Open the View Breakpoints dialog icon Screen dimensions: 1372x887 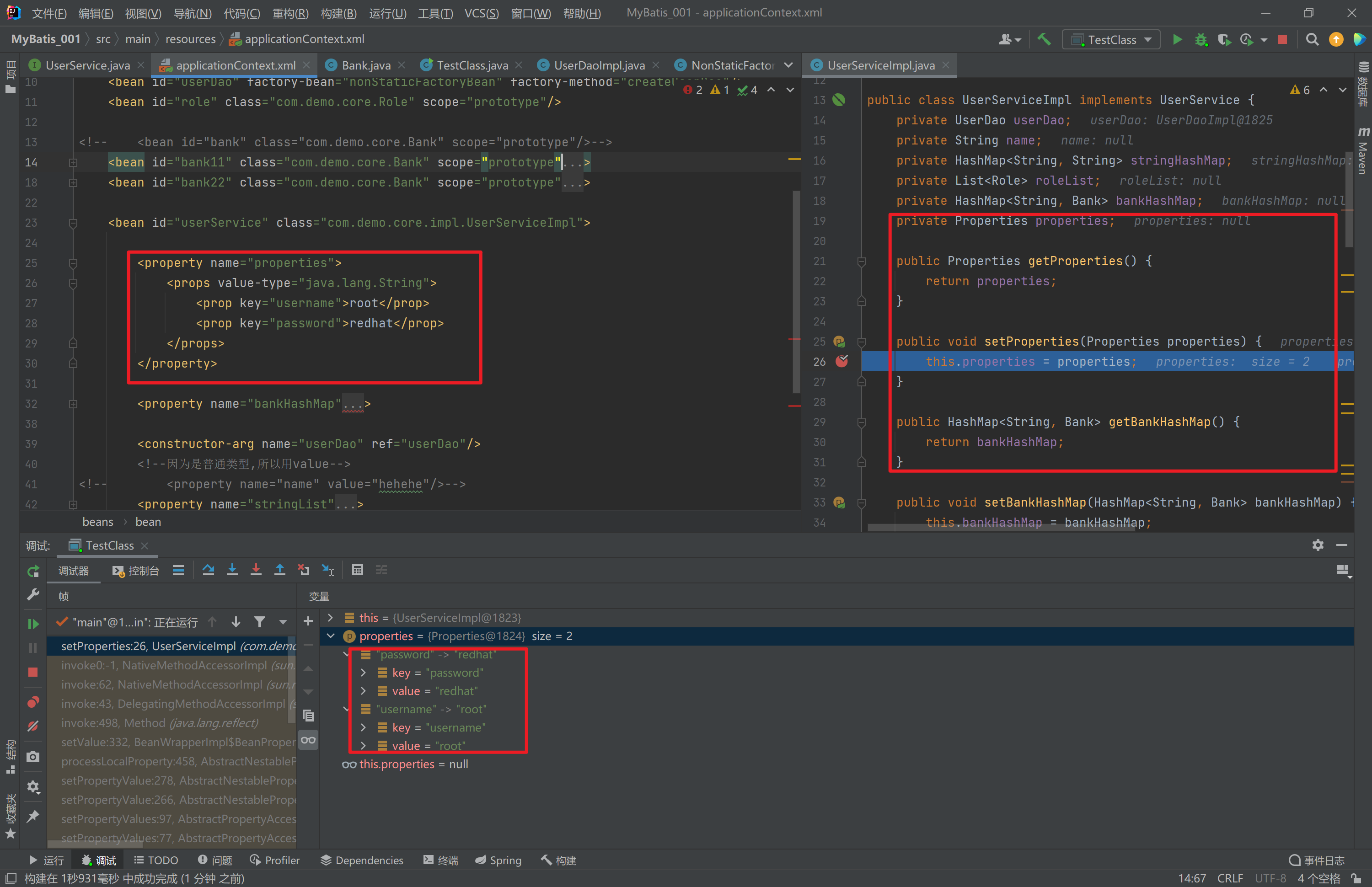click(x=33, y=702)
